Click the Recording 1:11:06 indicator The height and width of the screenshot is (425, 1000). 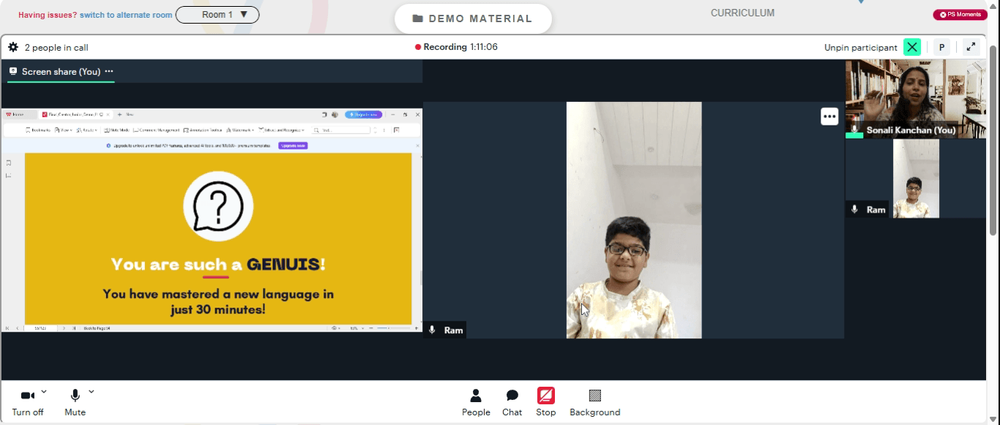coord(456,47)
